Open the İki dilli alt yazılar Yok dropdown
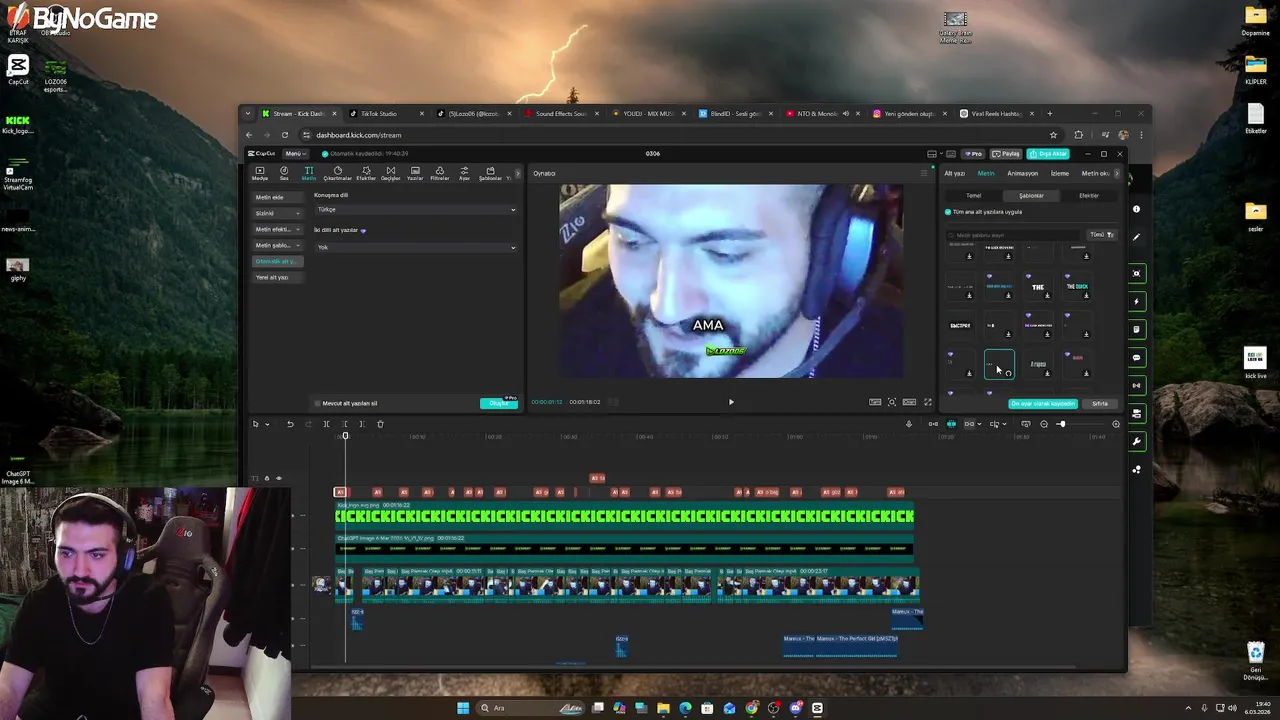The height and width of the screenshot is (720, 1280). pos(416,247)
